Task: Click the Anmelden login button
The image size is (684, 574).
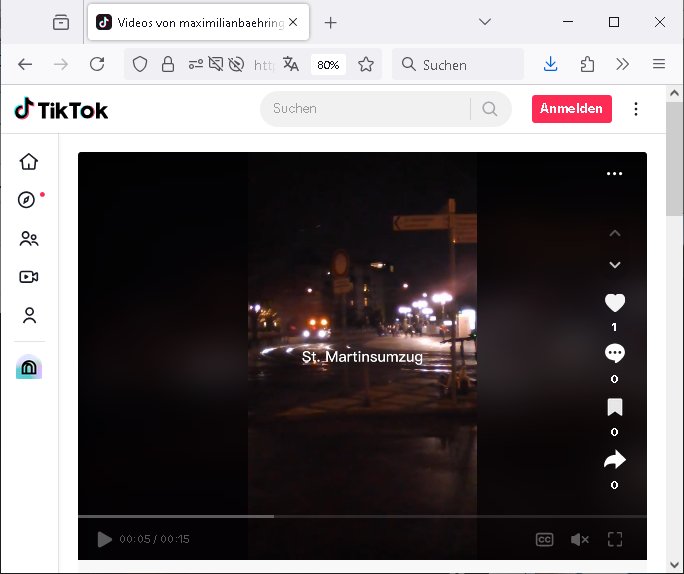Action: coord(571,109)
